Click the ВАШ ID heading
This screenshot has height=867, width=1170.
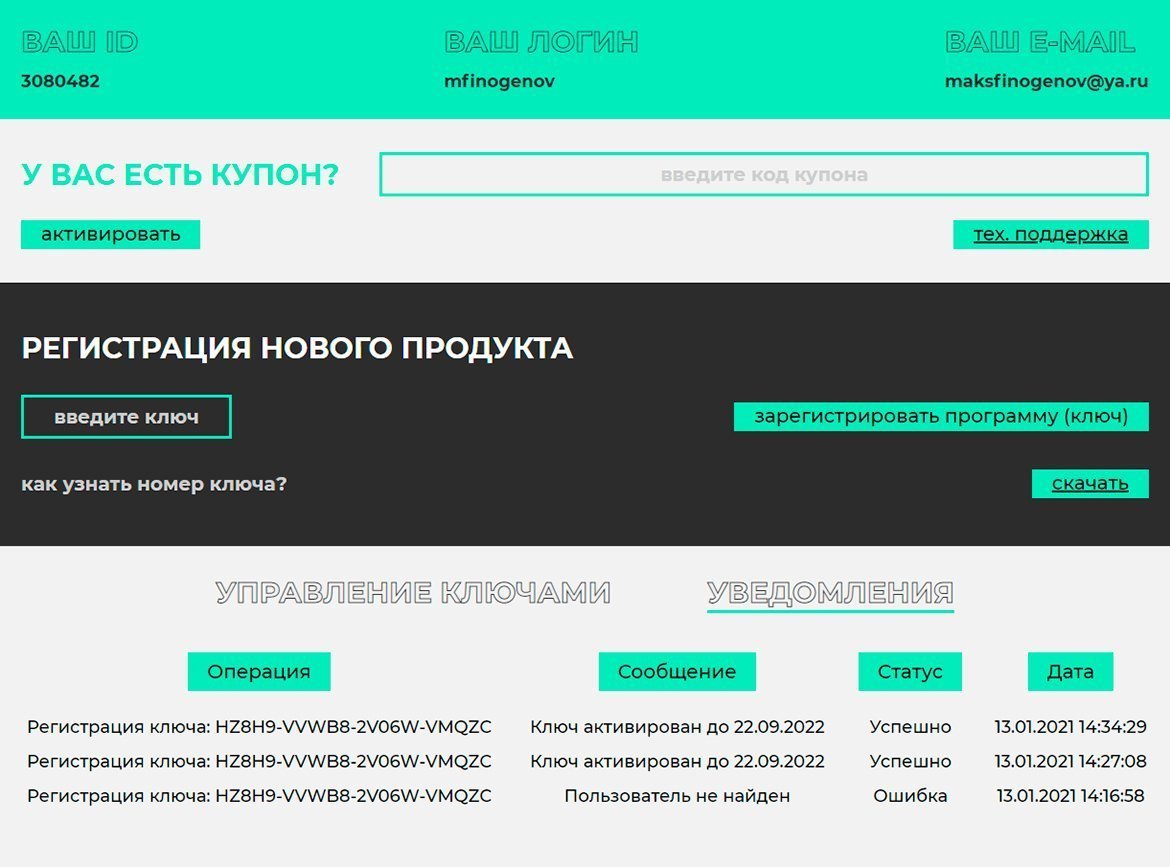pos(80,42)
